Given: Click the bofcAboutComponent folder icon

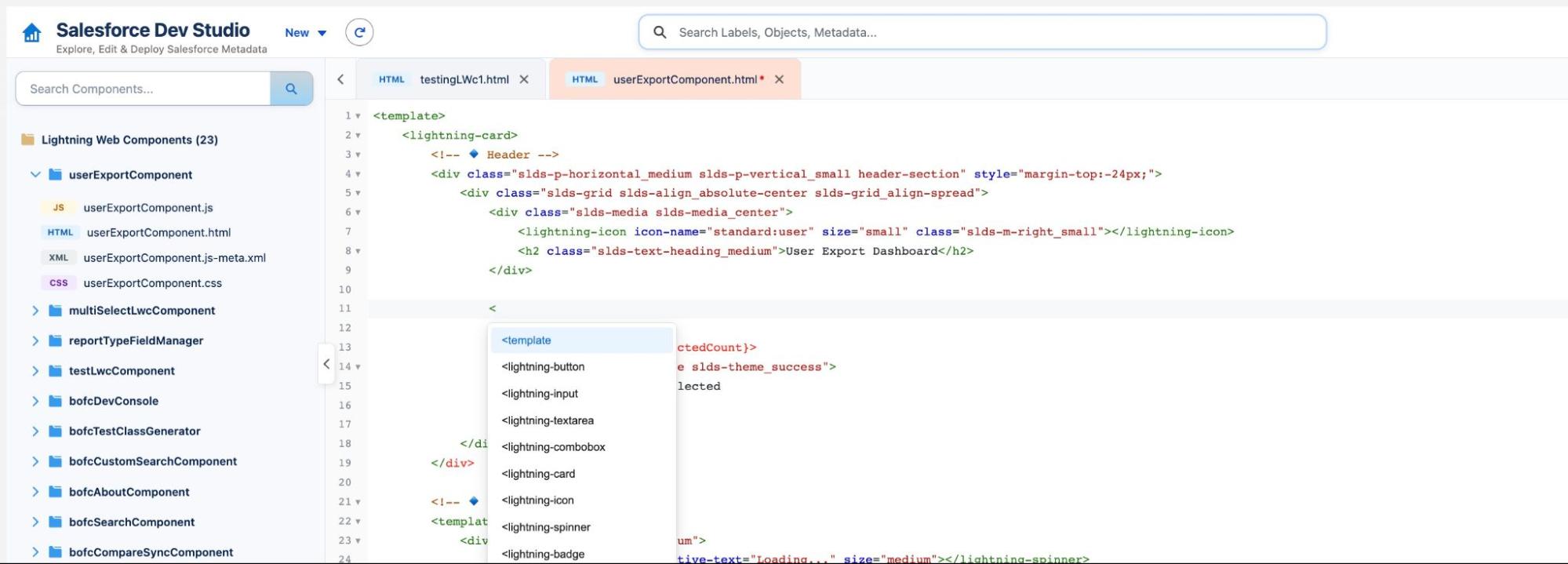Looking at the screenshot, I should [55, 492].
